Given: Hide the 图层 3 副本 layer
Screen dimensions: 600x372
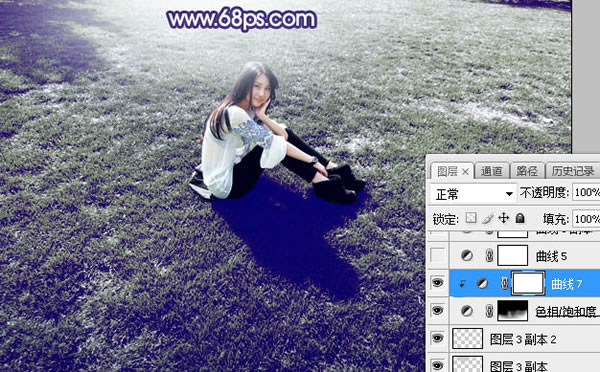Looking at the screenshot, I should 438,365.
